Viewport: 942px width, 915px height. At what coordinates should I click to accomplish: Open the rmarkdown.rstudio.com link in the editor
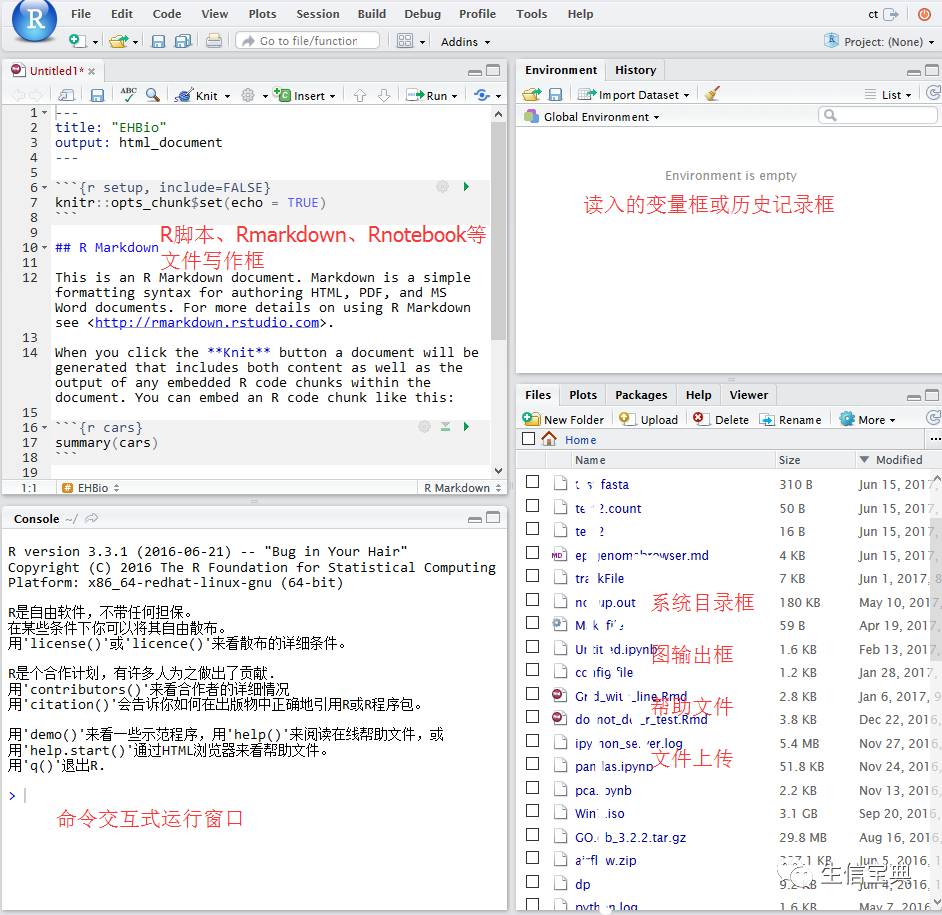[207, 323]
